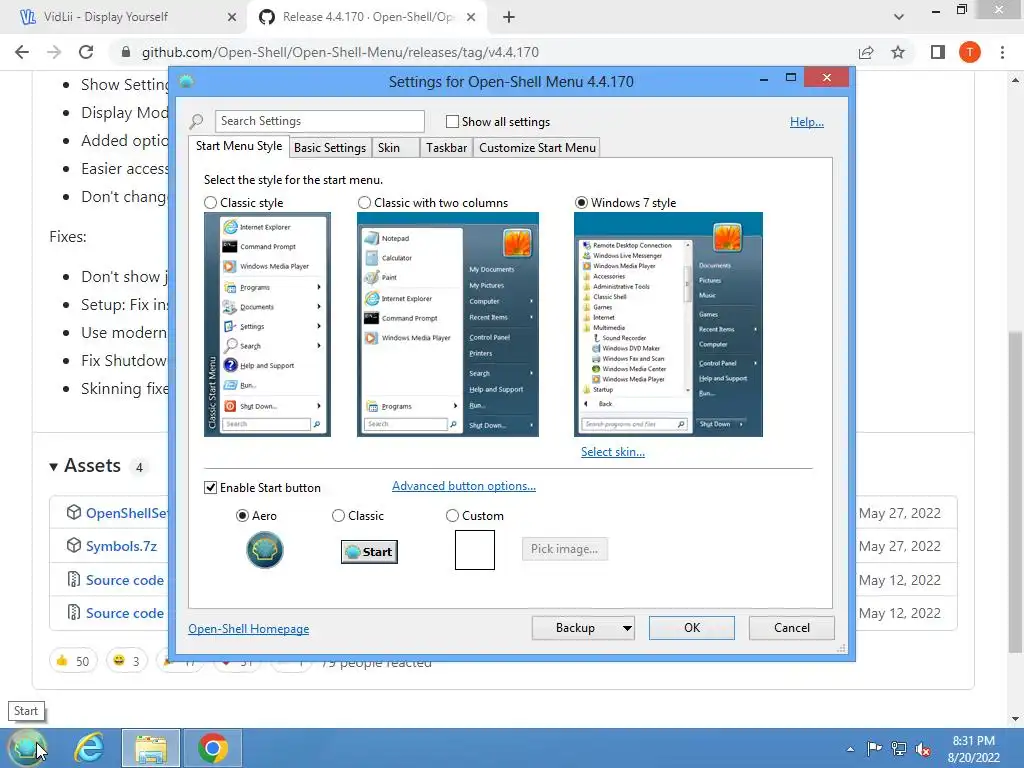Cancel the settings dialog
The image size is (1024, 768).
pos(792,628)
